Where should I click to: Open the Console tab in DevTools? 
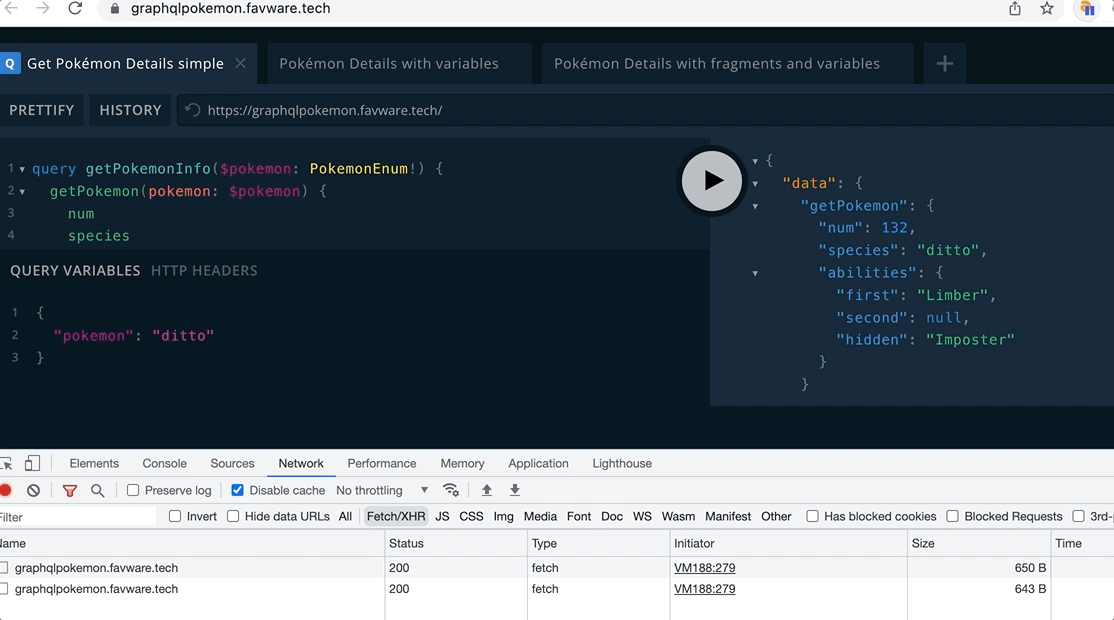tap(164, 463)
